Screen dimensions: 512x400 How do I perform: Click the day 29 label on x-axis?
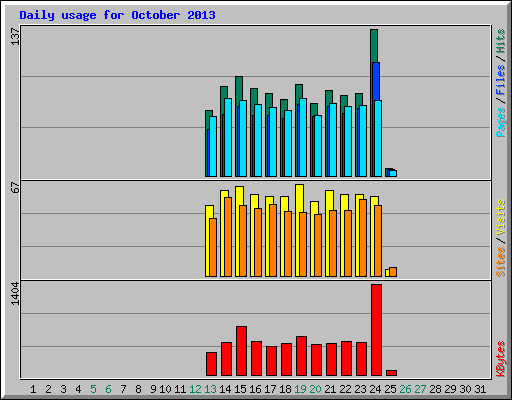pos(450,389)
